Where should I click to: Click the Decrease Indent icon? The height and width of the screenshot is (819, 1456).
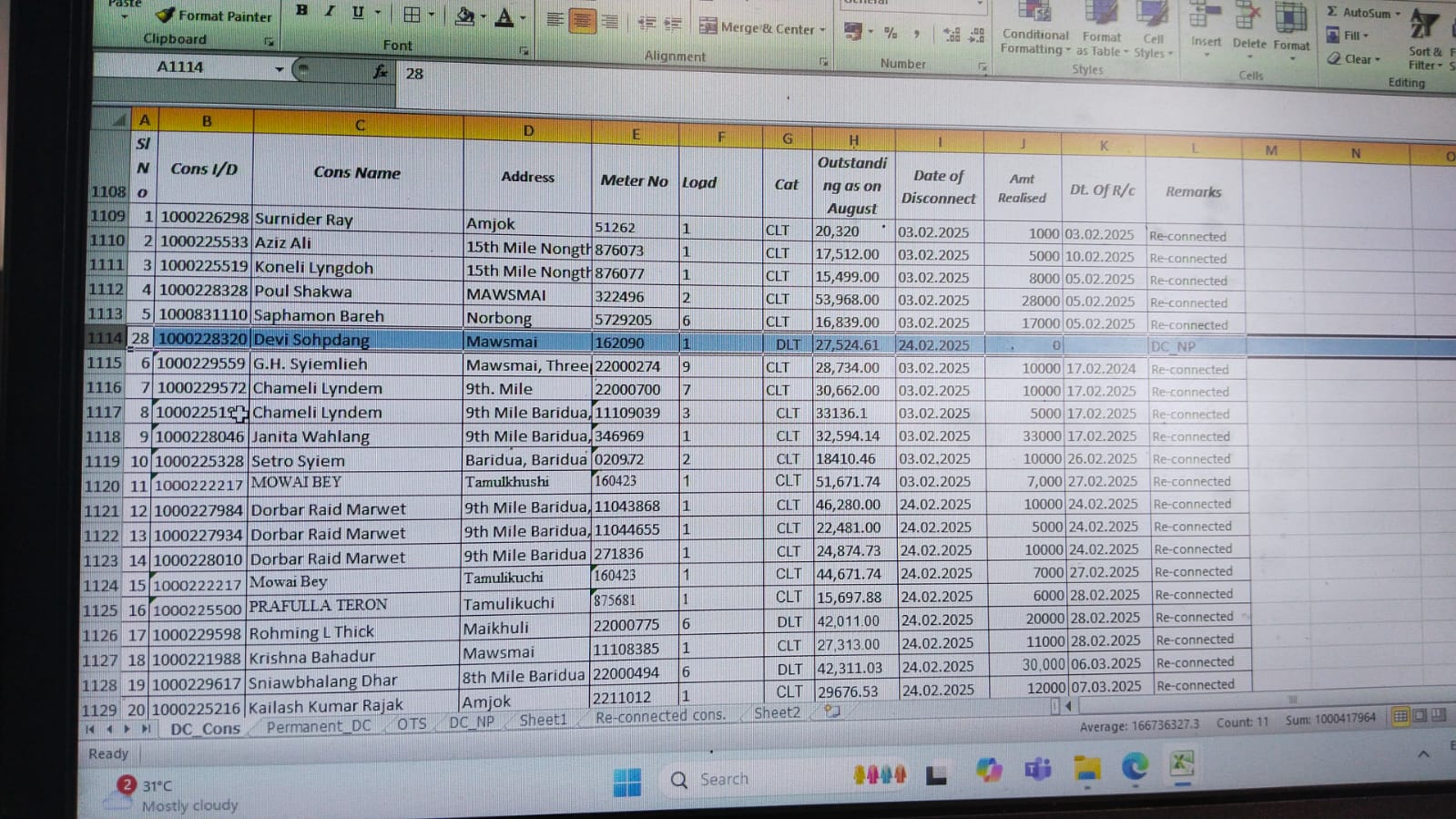click(x=647, y=24)
